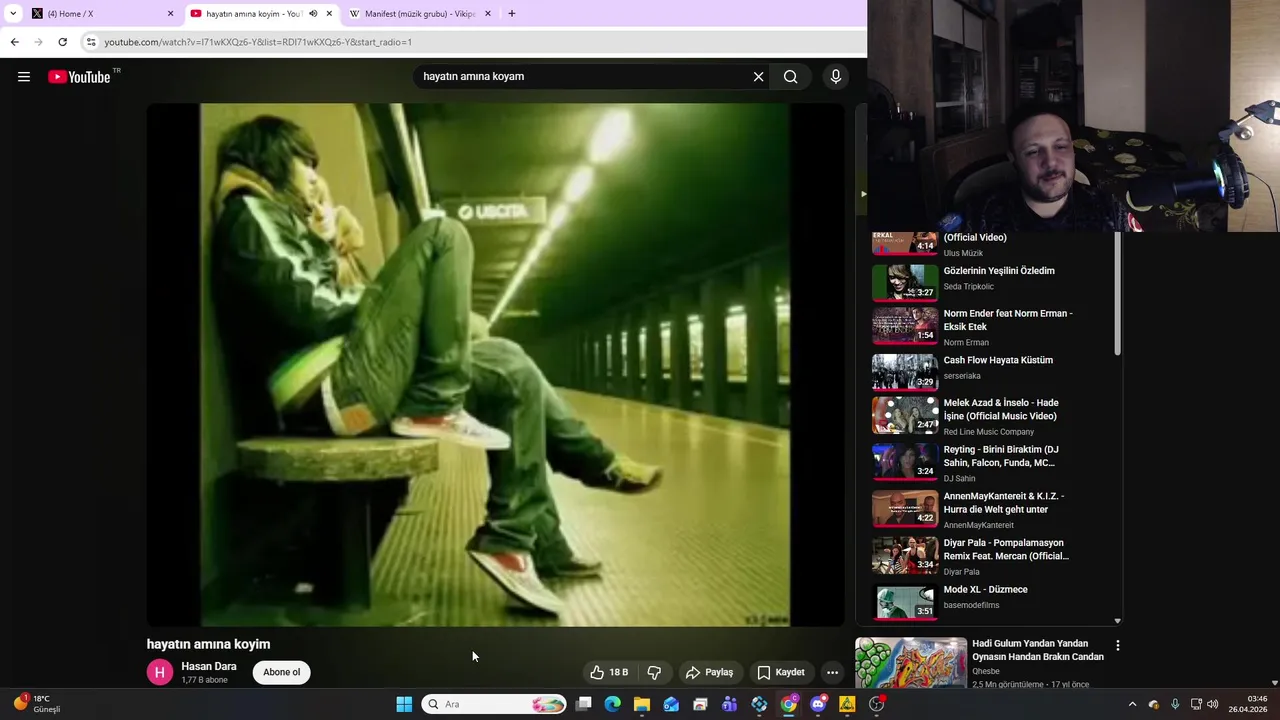Click the playlist panel scrollbar thumb

(x=1117, y=293)
